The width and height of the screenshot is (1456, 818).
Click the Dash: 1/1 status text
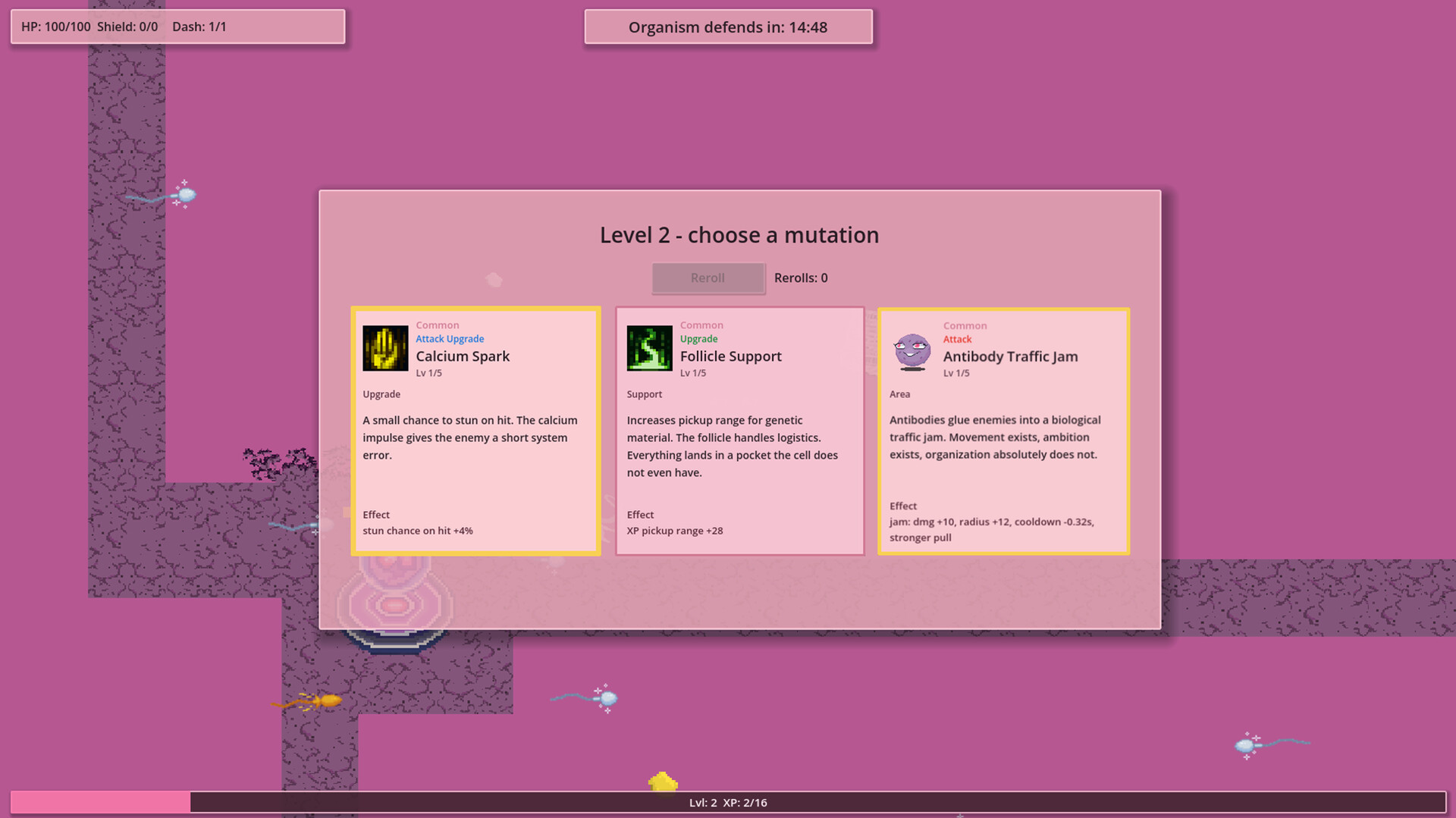coord(199,27)
